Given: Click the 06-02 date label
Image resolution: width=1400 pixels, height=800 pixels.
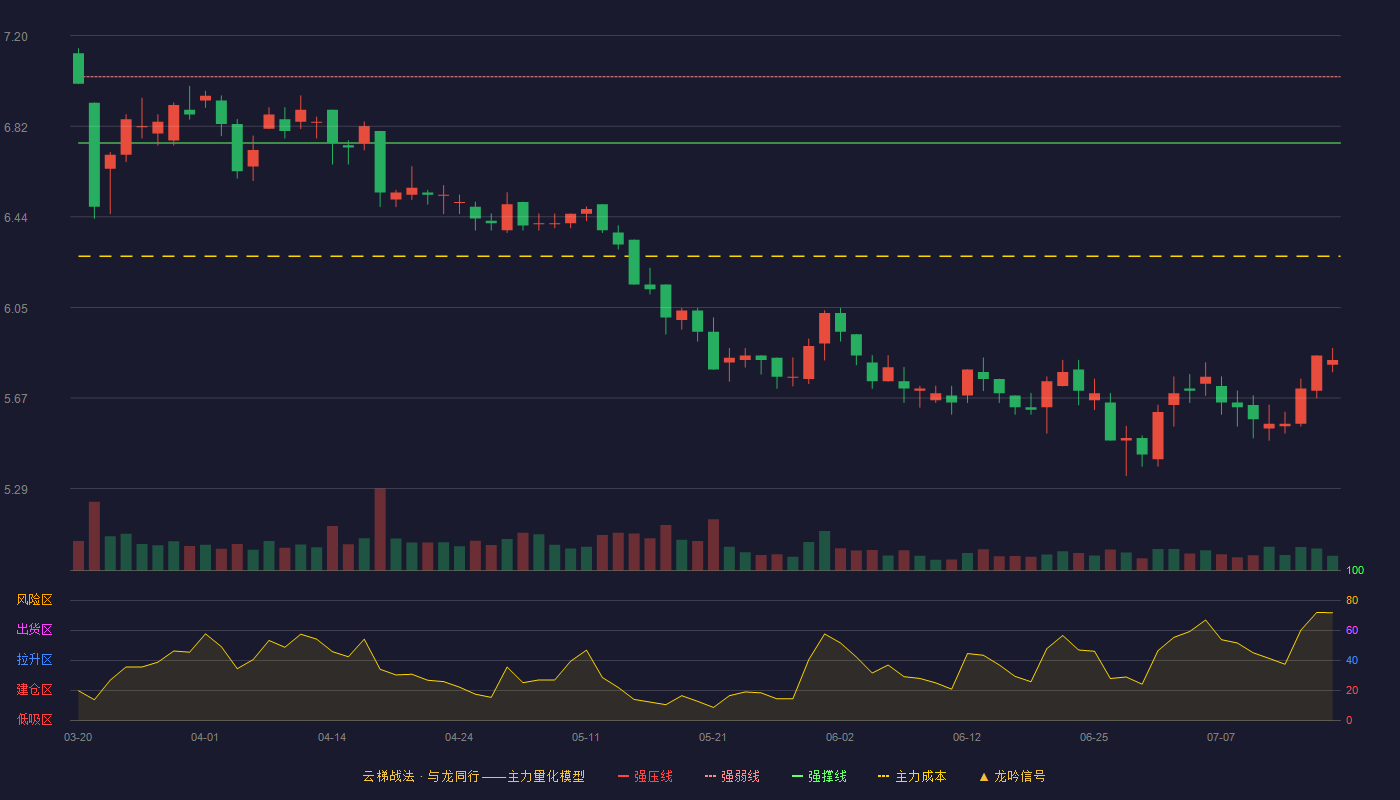Looking at the screenshot, I should coord(840,737).
